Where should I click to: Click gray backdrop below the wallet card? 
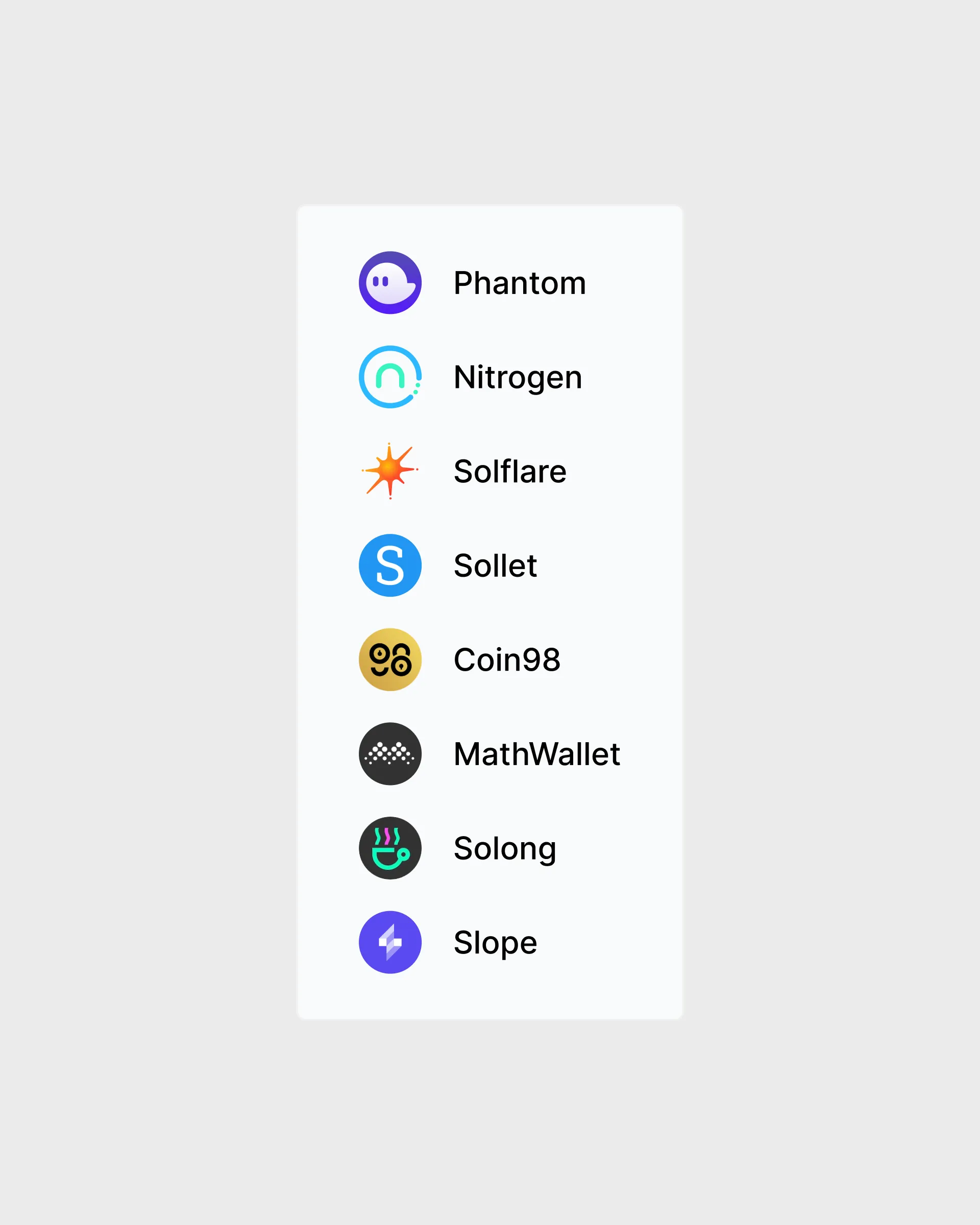[489, 1119]
